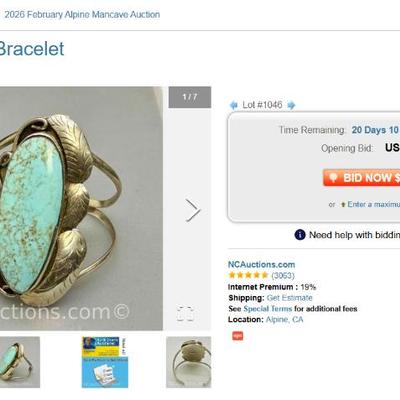The image size is (400, 400).
Task: Select first turquoise bracelet thumbnail
Action: [x=20, y=362]
